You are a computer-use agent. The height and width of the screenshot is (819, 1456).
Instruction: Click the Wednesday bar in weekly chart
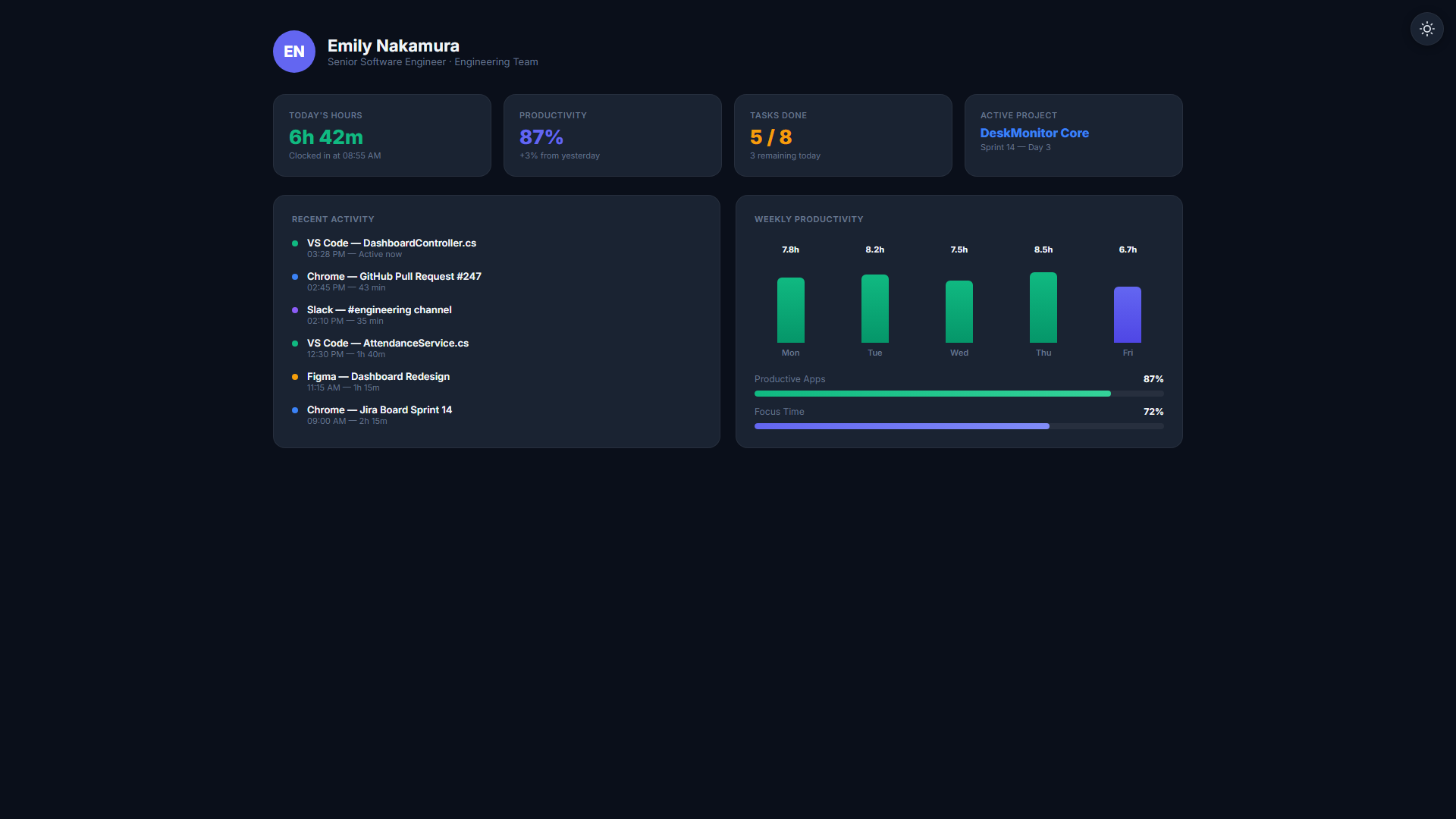tap(959, 312)
